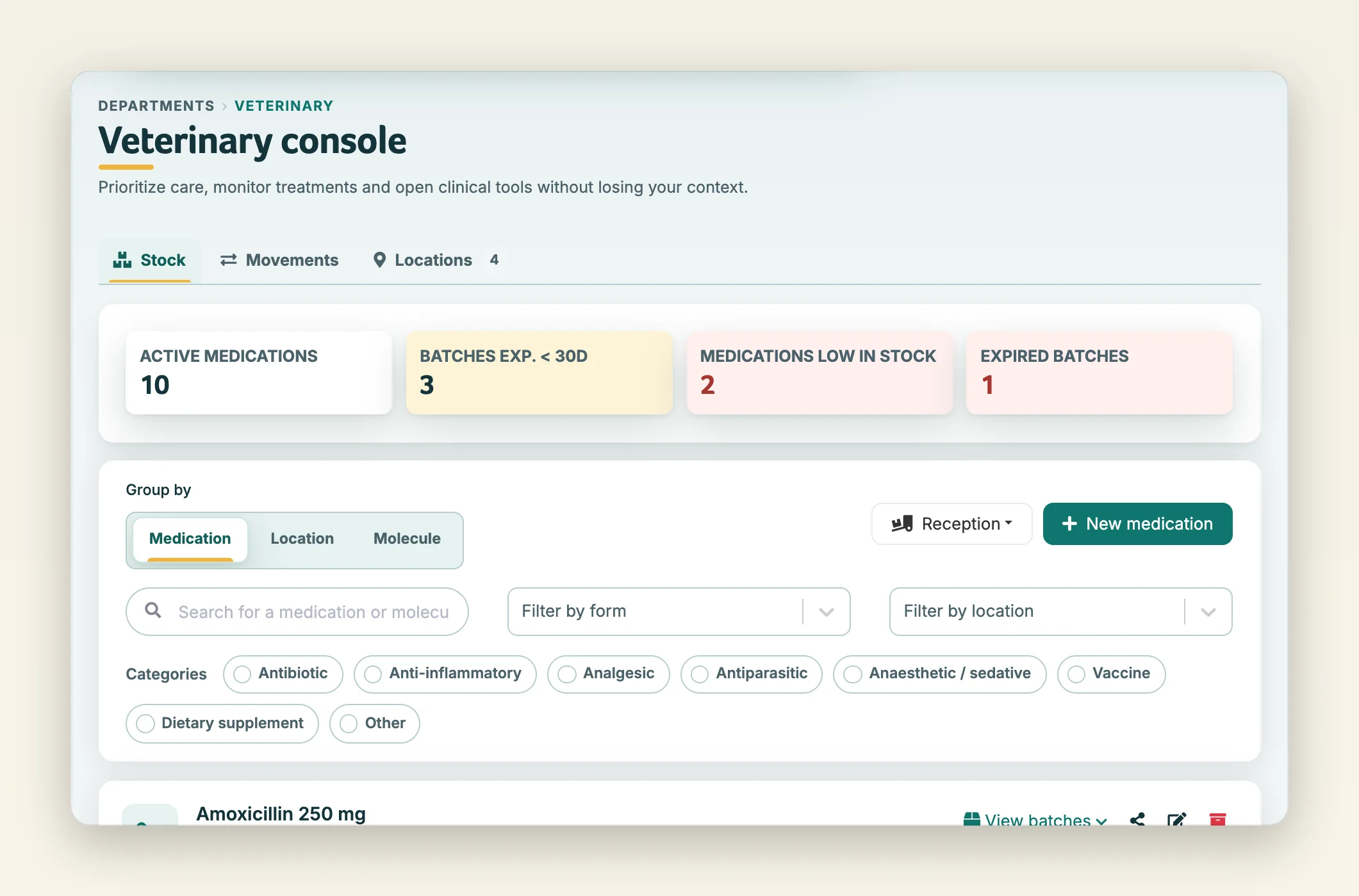Enable the Antiparasitic category filter
The height and width of the screenshot is (896, 1359).
752,674
